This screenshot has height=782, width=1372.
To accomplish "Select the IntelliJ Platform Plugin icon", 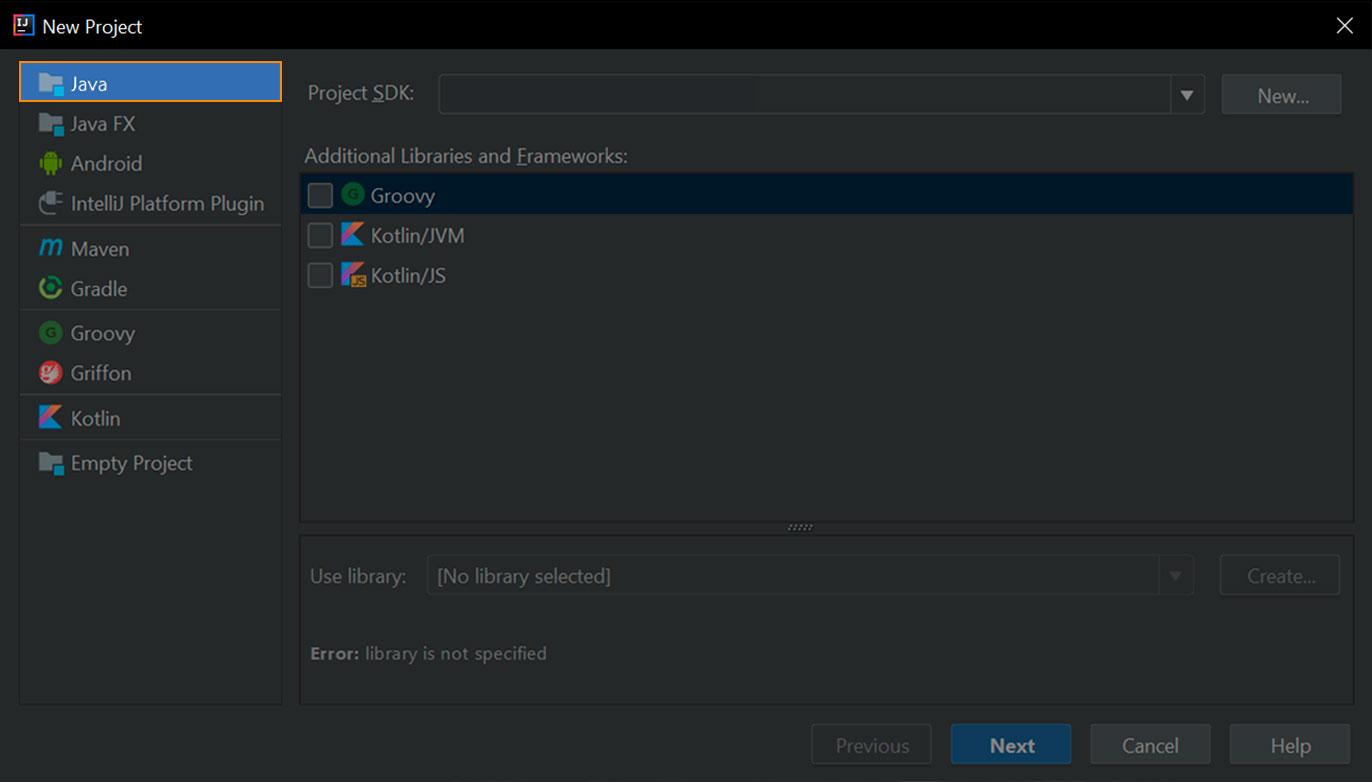I will [x=50, y=203].
